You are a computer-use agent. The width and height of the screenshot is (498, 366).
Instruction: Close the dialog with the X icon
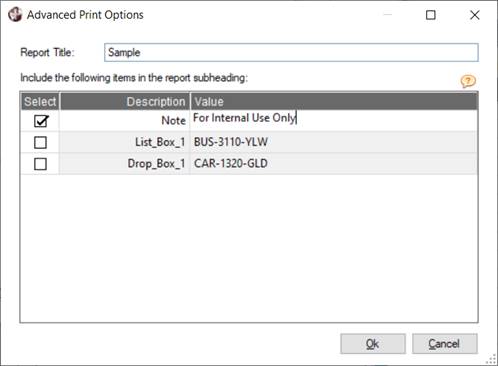point(475,15)
